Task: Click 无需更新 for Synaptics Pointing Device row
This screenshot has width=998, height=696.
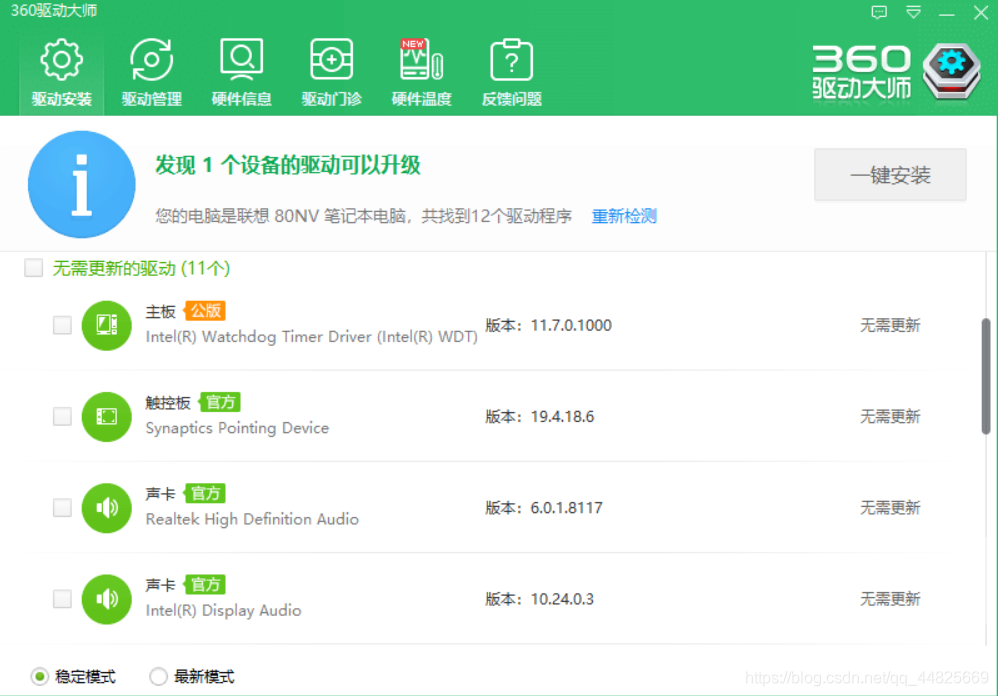Action: 890,417
